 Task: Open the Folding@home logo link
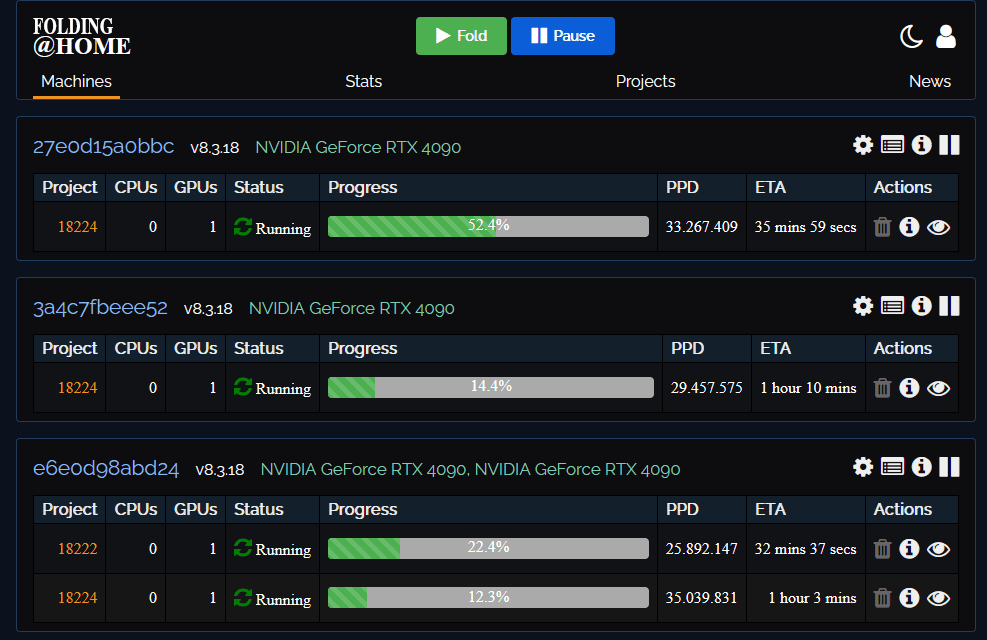82,36
